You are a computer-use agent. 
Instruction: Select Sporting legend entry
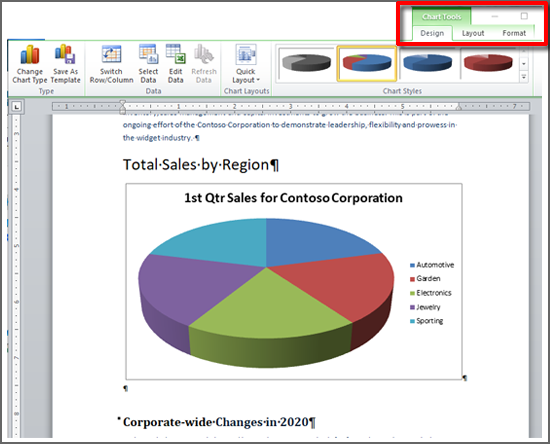coord(427,321)
